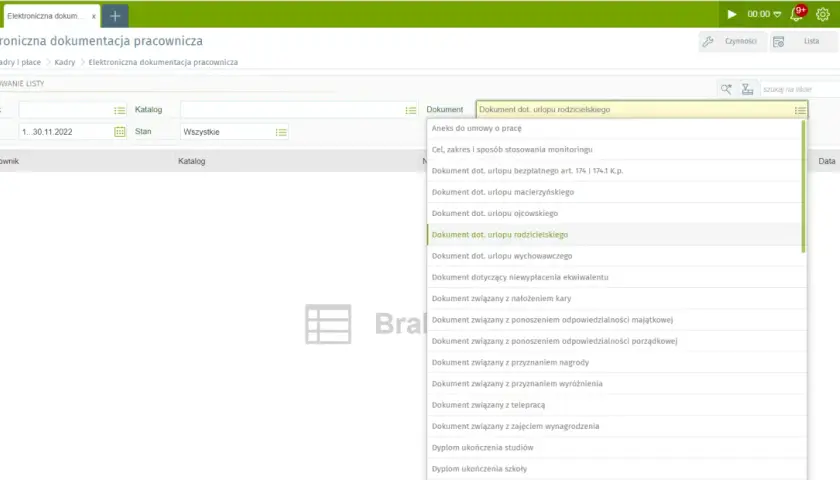Open the Czynności actions menu

[732, 41]
